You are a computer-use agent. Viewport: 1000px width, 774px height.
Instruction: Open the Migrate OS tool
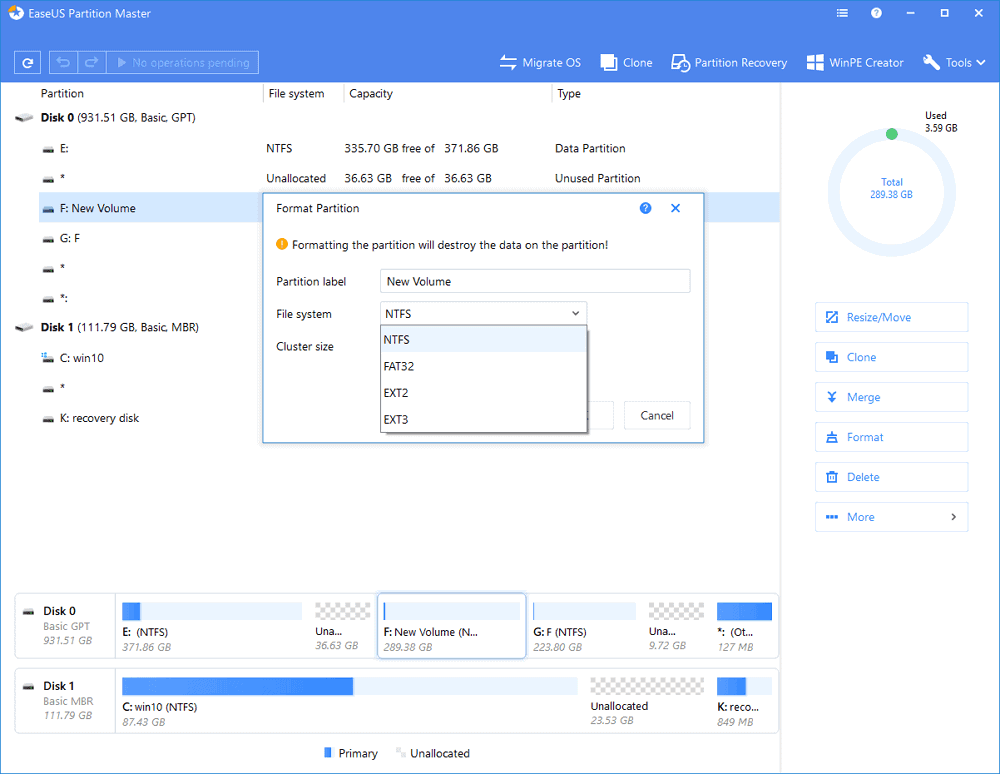click(540, 62)
